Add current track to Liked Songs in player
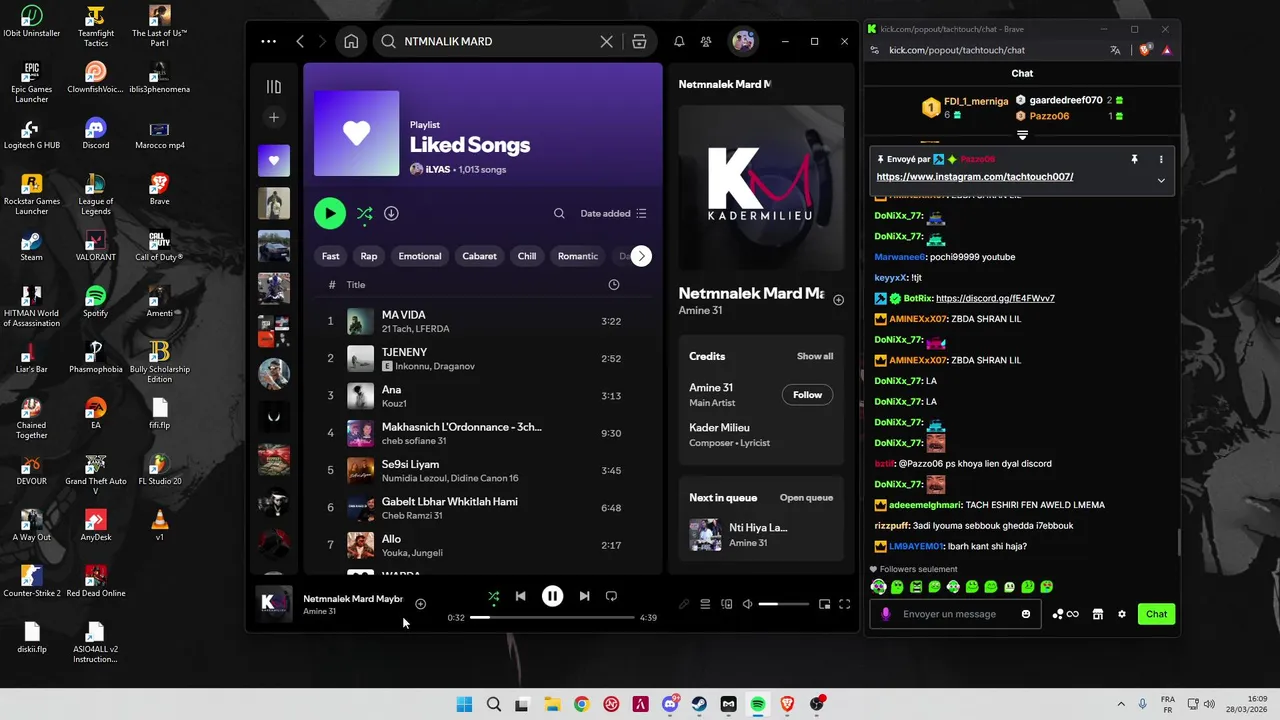This screenshot has height=720, width=1280. click(420, 604)
